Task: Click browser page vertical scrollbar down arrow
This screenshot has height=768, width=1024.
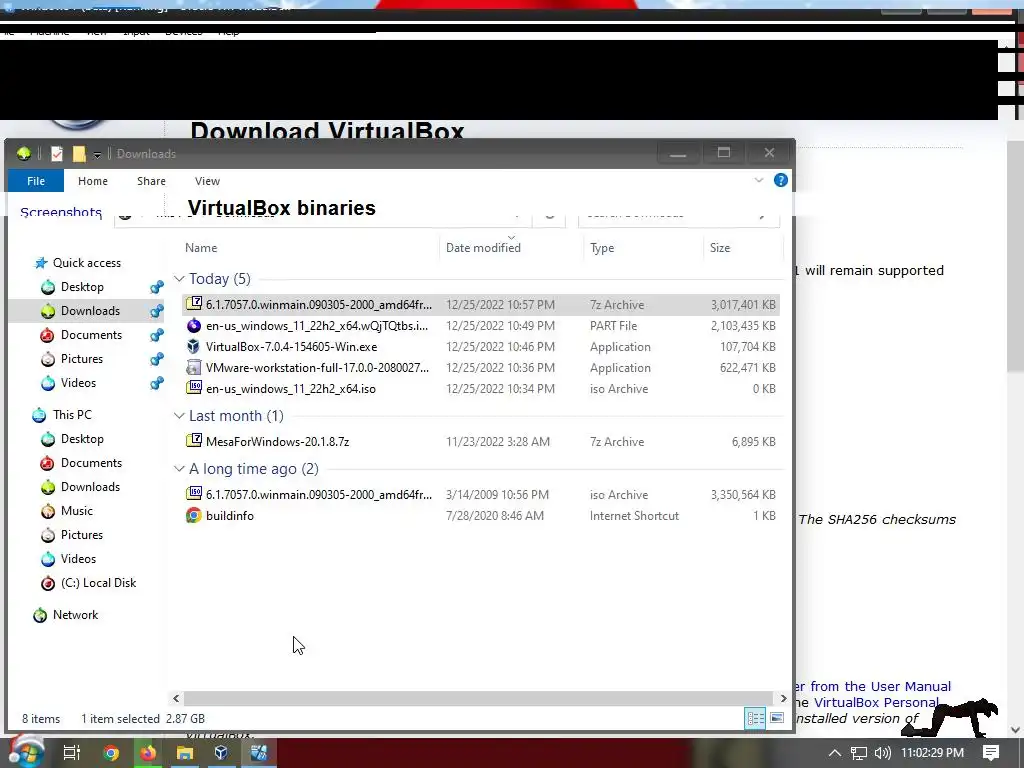Action: (1016, 729)
